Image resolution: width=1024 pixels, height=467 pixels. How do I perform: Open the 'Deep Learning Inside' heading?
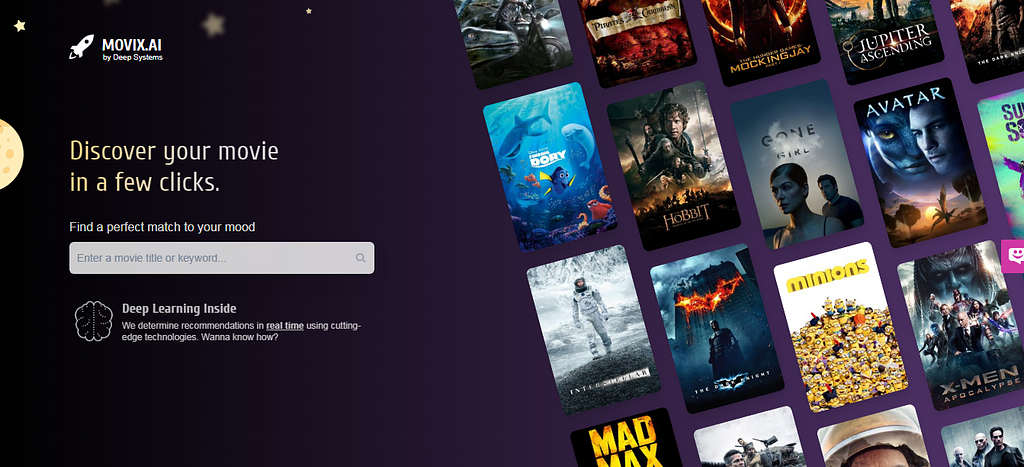click(x=179, y=308)
